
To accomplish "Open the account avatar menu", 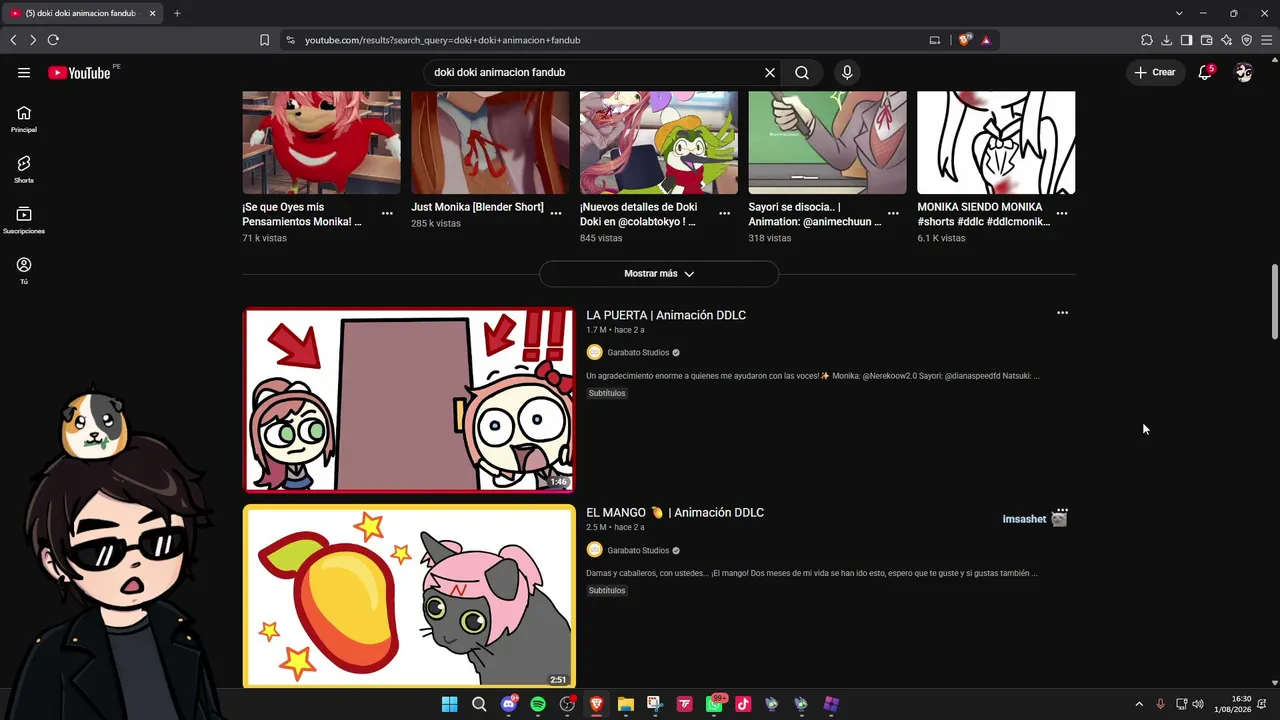I will (x=1244, y=72).
